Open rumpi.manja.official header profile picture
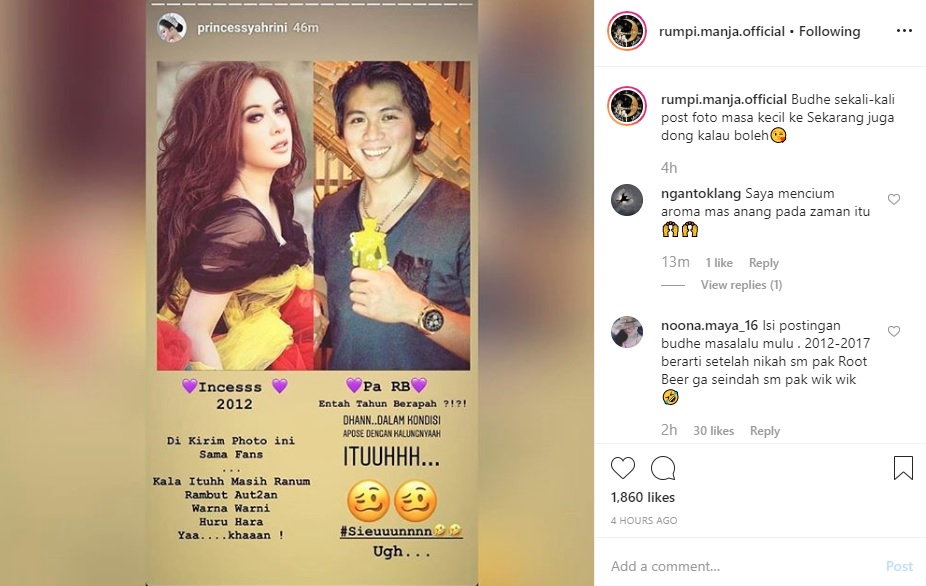Image resolution: width=926 pixels, height=586 pixels. tap(627, 31)
